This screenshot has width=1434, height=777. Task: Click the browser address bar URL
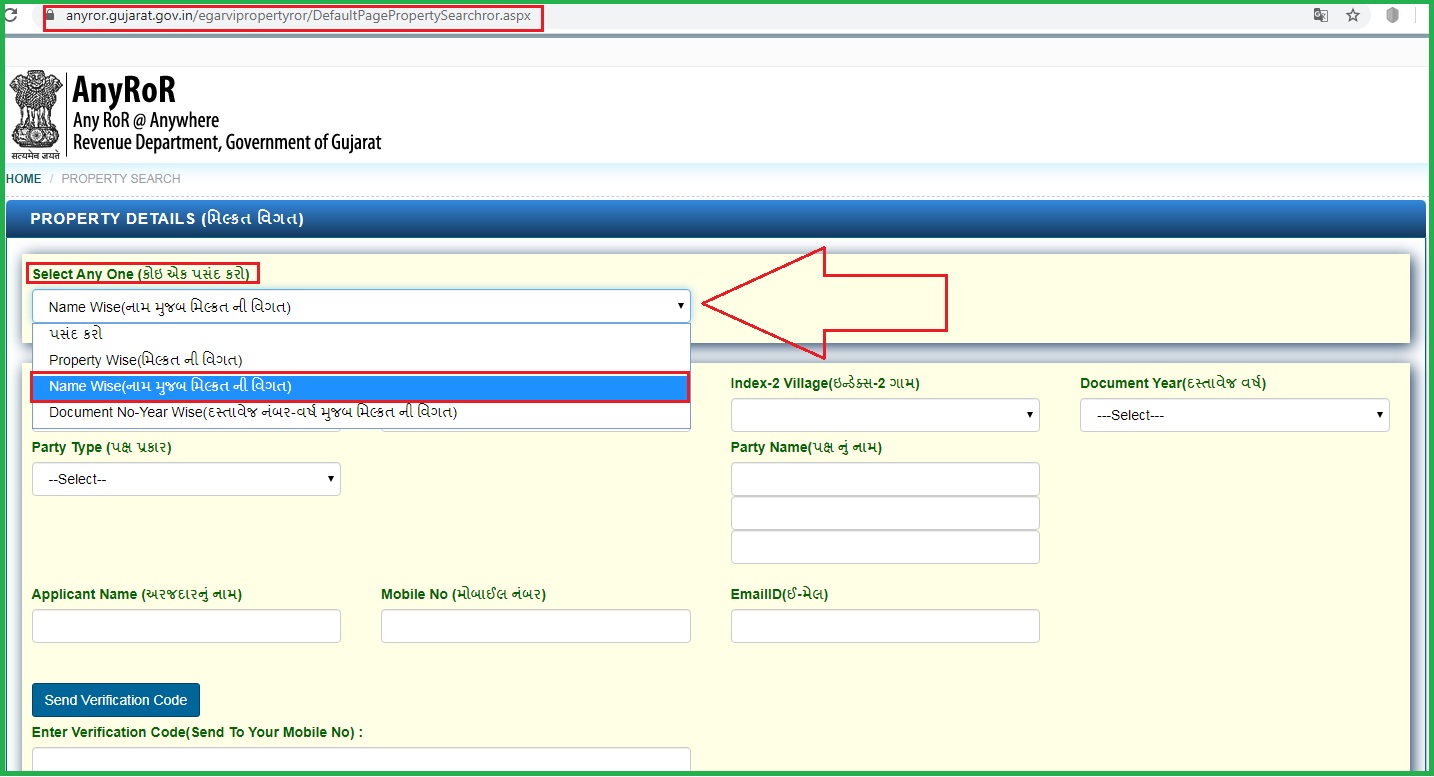pyautogui.click(x=298, y=17)
